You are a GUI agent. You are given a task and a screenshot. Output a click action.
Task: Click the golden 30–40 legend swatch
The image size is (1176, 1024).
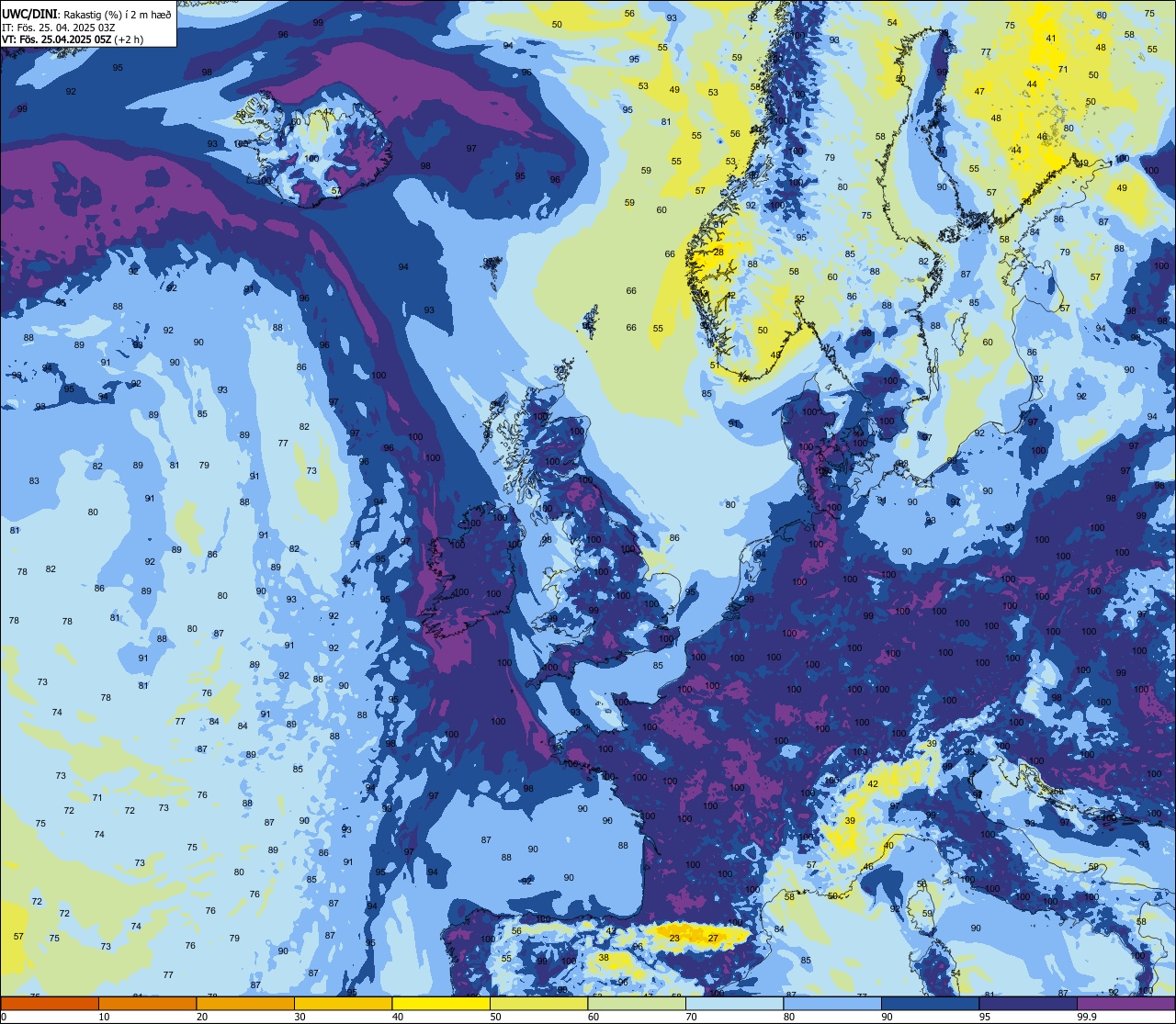tap(343, 1003)
